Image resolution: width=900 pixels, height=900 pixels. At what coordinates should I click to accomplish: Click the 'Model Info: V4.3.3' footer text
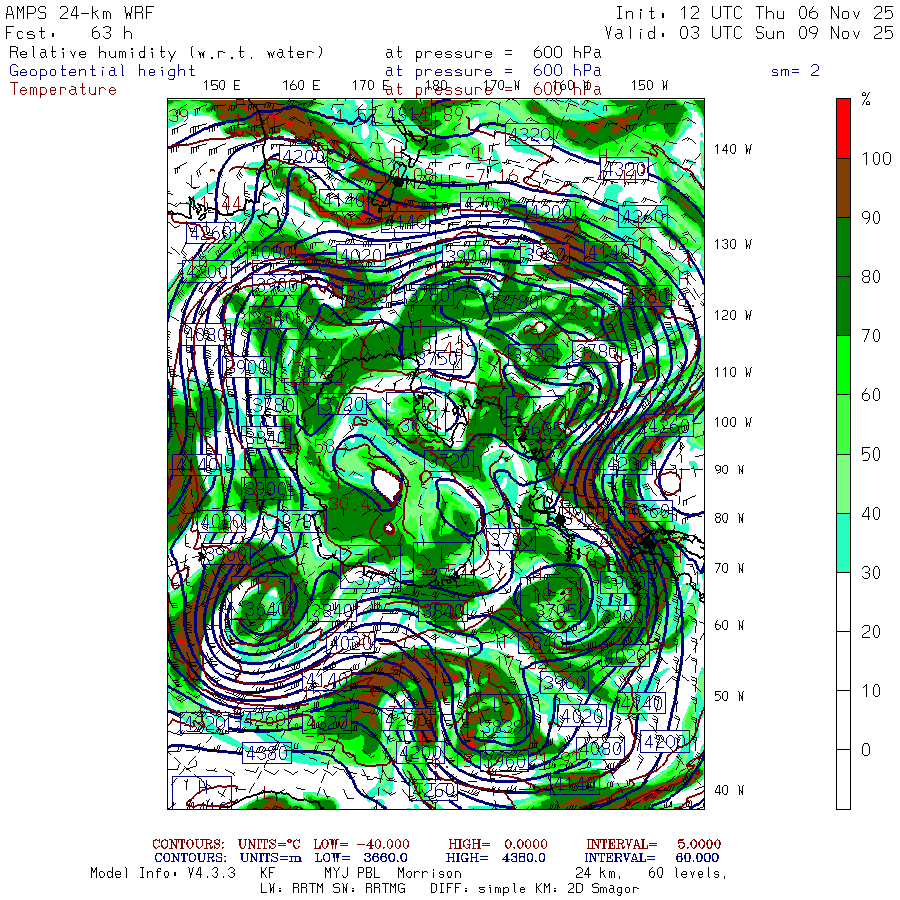pyautogui.click(x=163, y=873)
